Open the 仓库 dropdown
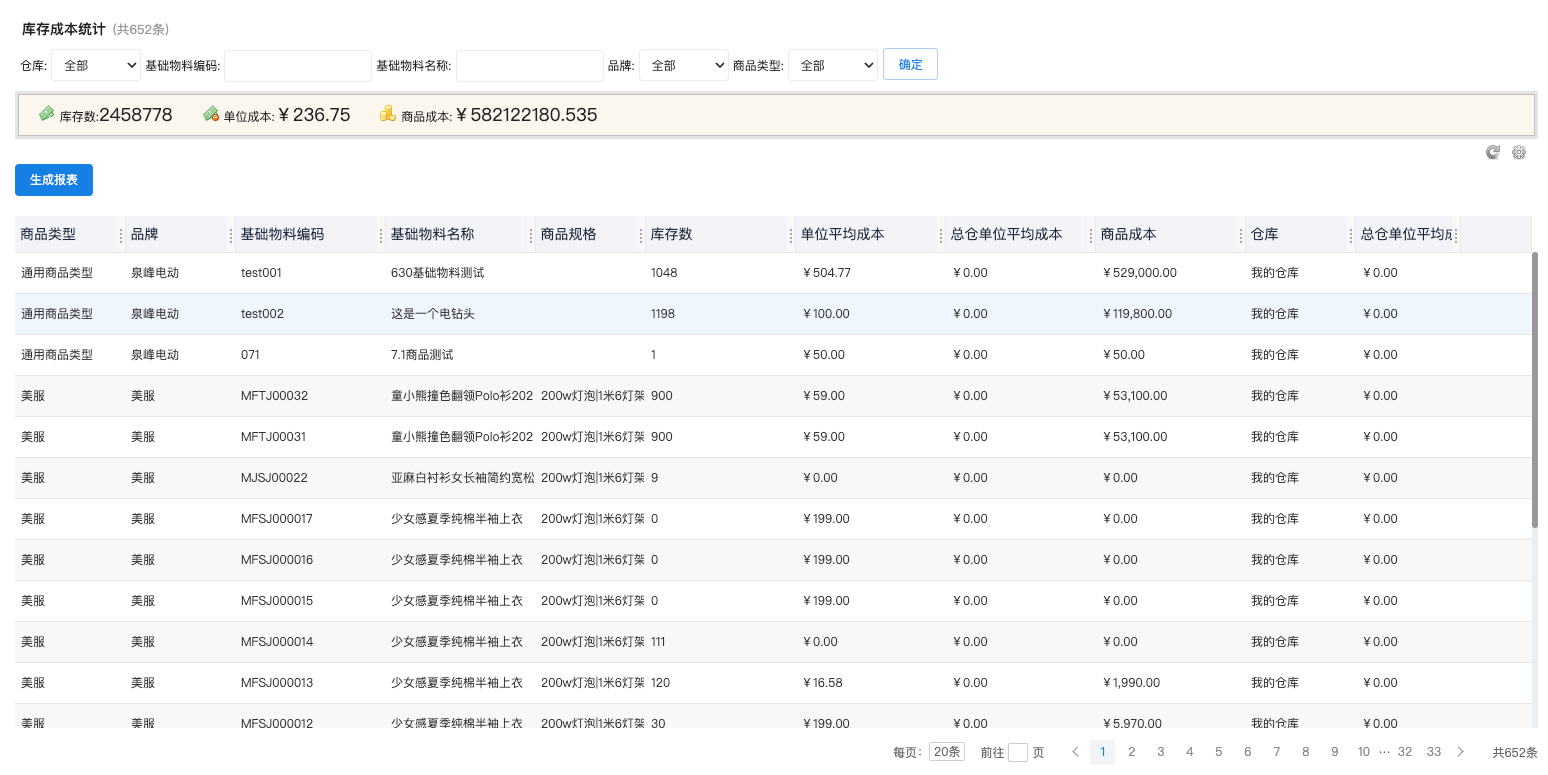The height and width of the screenshot is (775, 1548). point(96,65)
